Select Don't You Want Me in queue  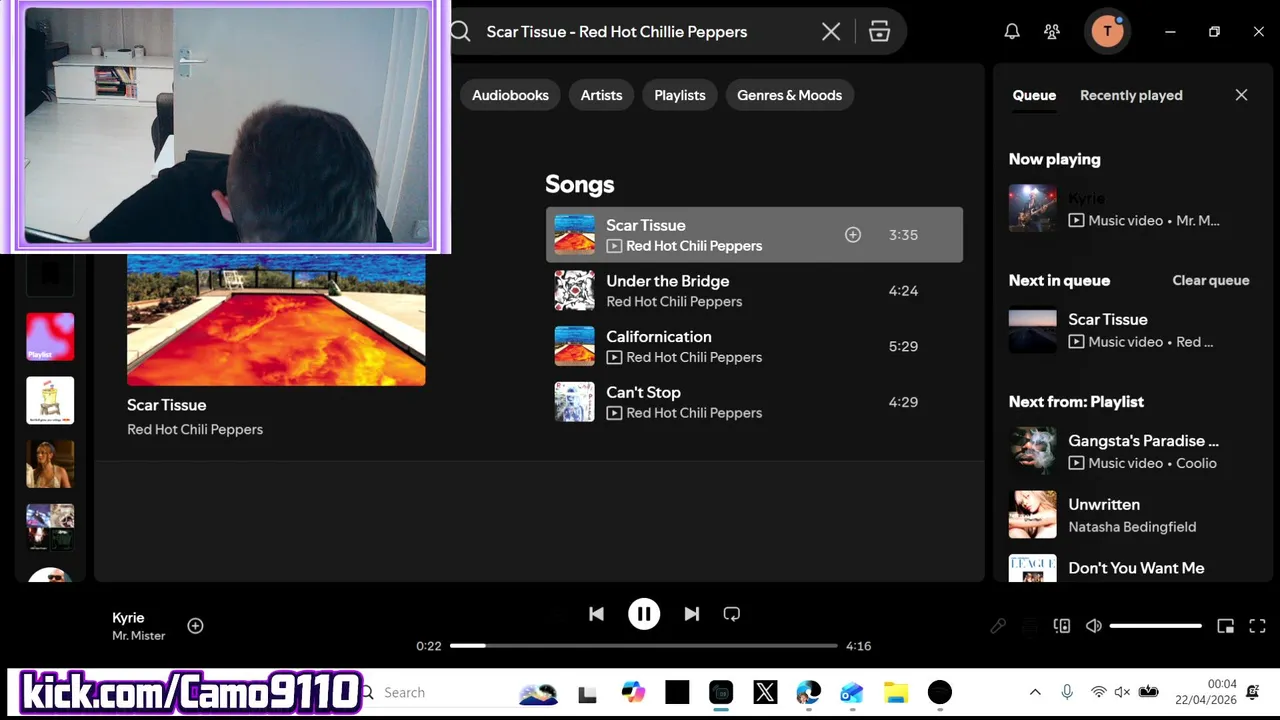point(1130,568)
